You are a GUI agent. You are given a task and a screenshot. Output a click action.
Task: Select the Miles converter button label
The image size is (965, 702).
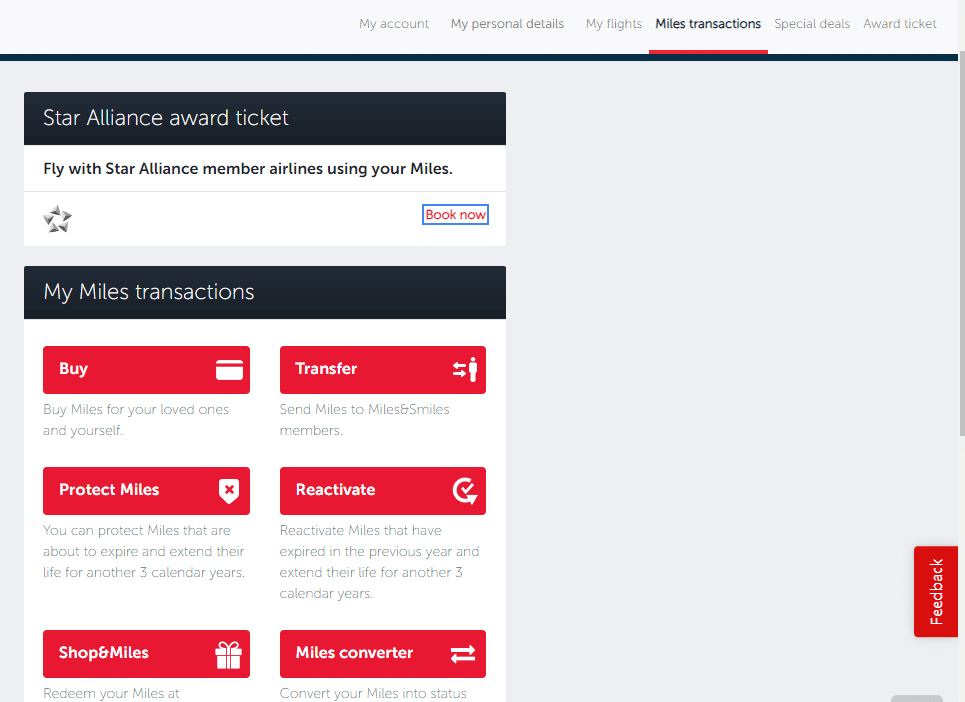[354, 653]
